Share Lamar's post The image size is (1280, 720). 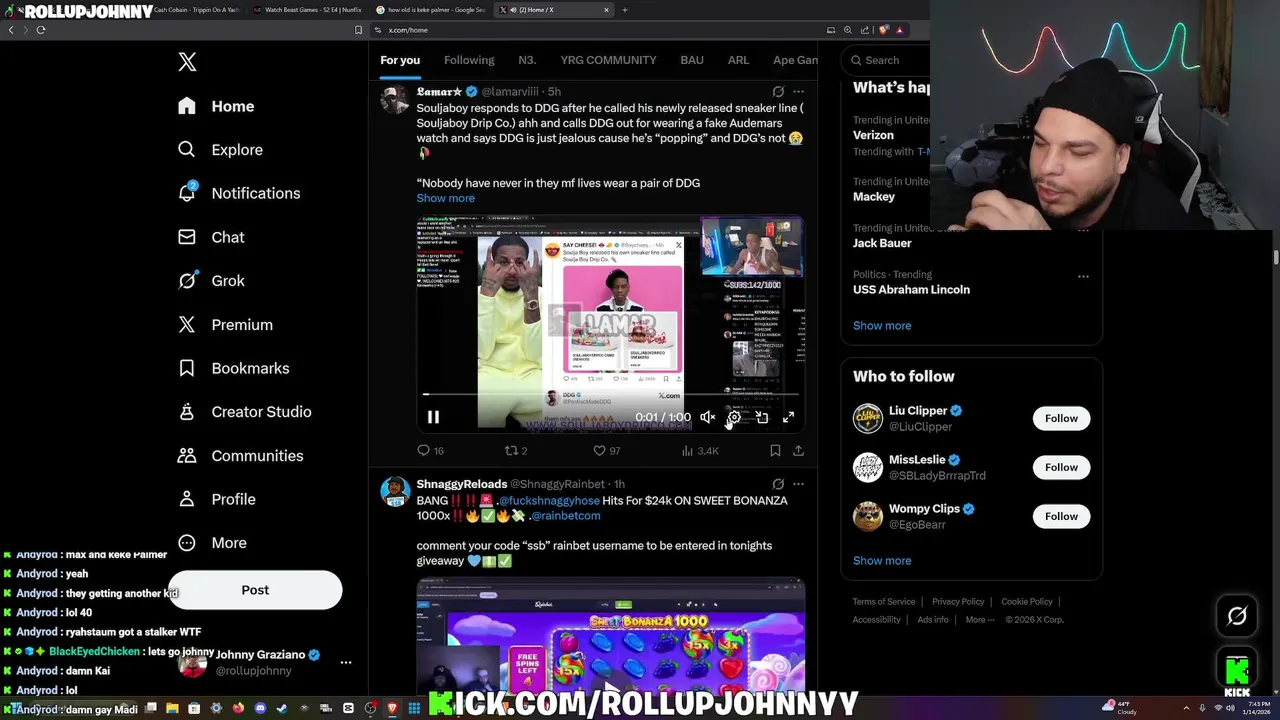798,451
